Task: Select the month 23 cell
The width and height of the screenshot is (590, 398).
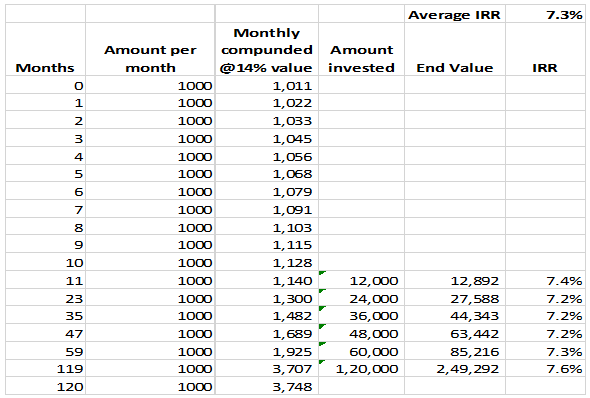Action: [x=46, y=298]
